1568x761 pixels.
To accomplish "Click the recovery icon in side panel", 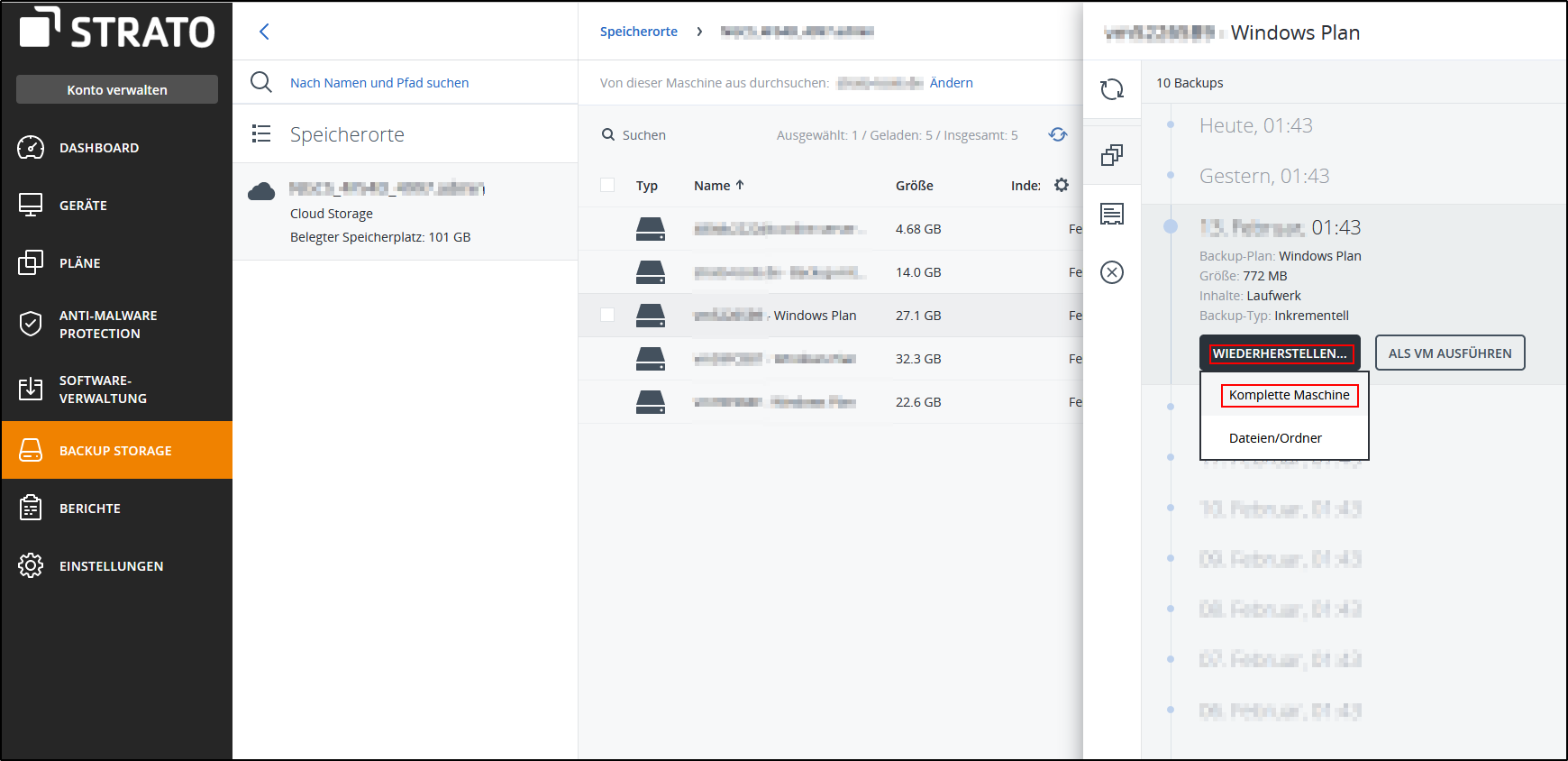I will tap(1112, 89).
